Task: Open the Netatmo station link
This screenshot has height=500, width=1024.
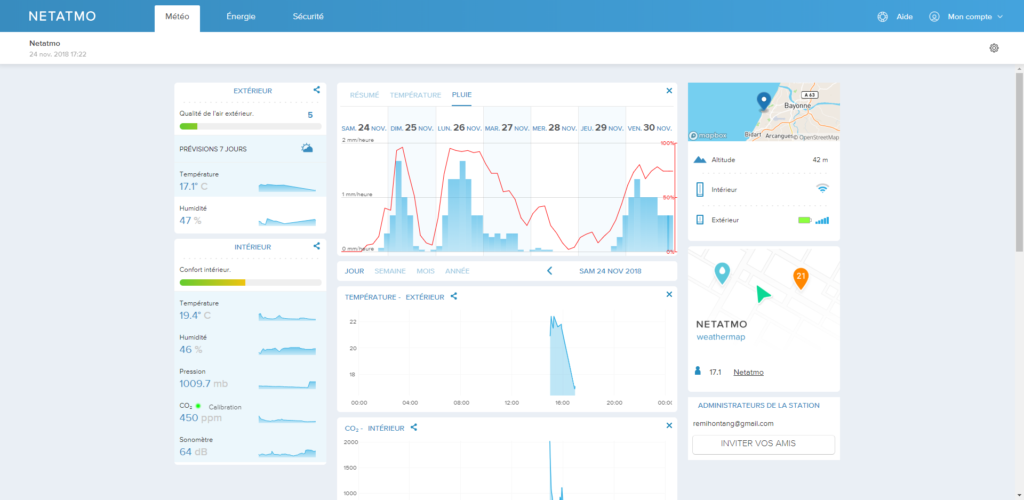Action: click(748, 372)
